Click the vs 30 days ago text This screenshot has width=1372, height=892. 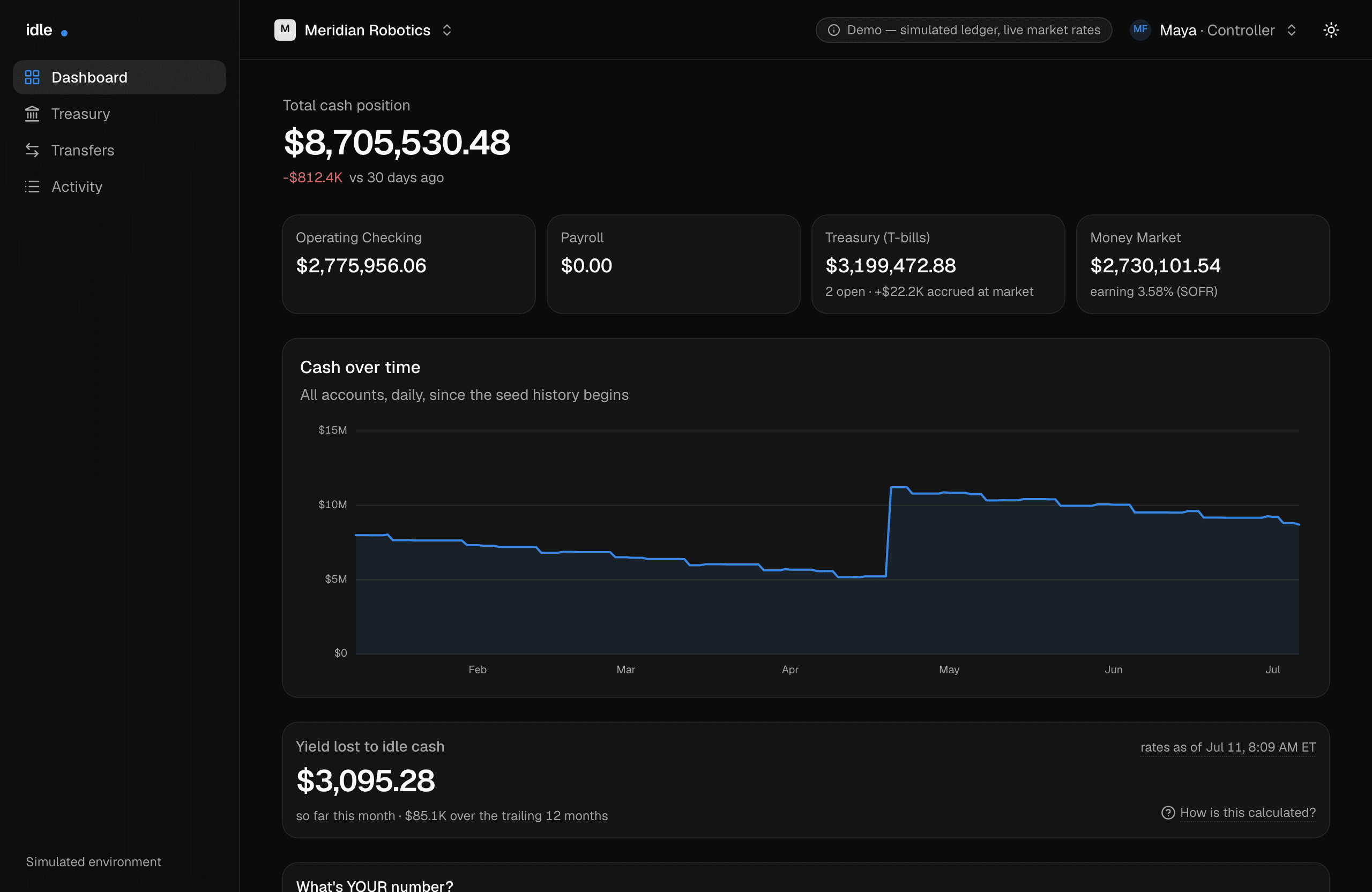tap(397, 177)
